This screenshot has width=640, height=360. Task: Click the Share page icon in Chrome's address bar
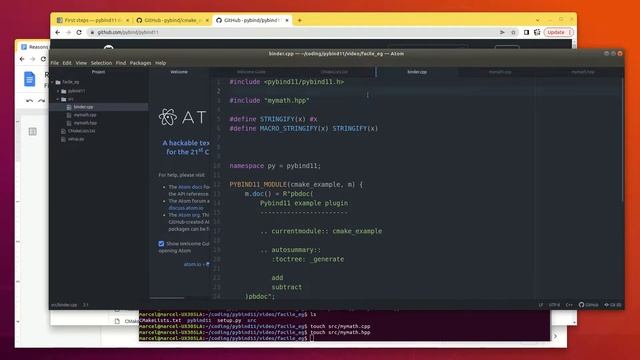click(x=502, y=32)
